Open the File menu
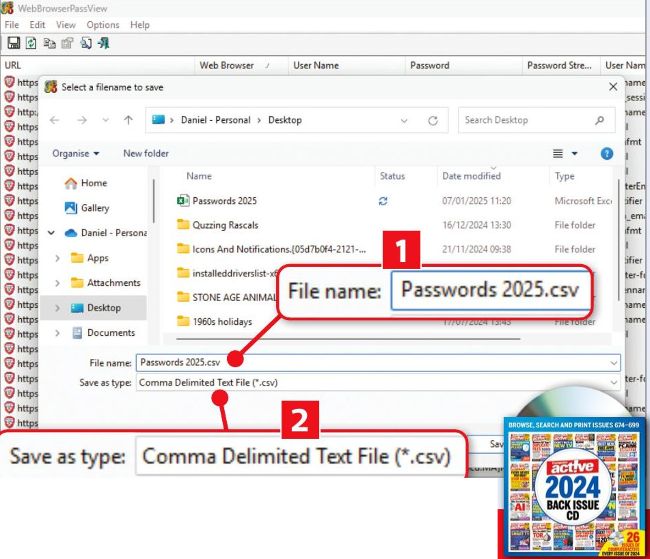The image size is (650, 559). [11, 25]
